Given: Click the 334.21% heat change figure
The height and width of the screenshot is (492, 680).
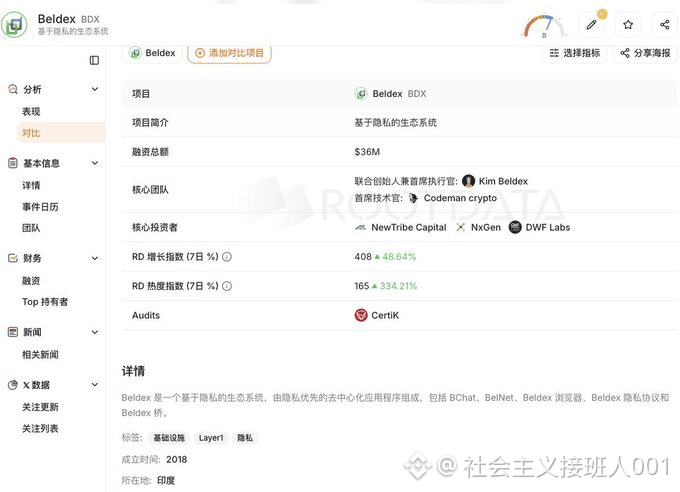Looking at the screenshot, I should pyautogui.click(x=398, y=286).
